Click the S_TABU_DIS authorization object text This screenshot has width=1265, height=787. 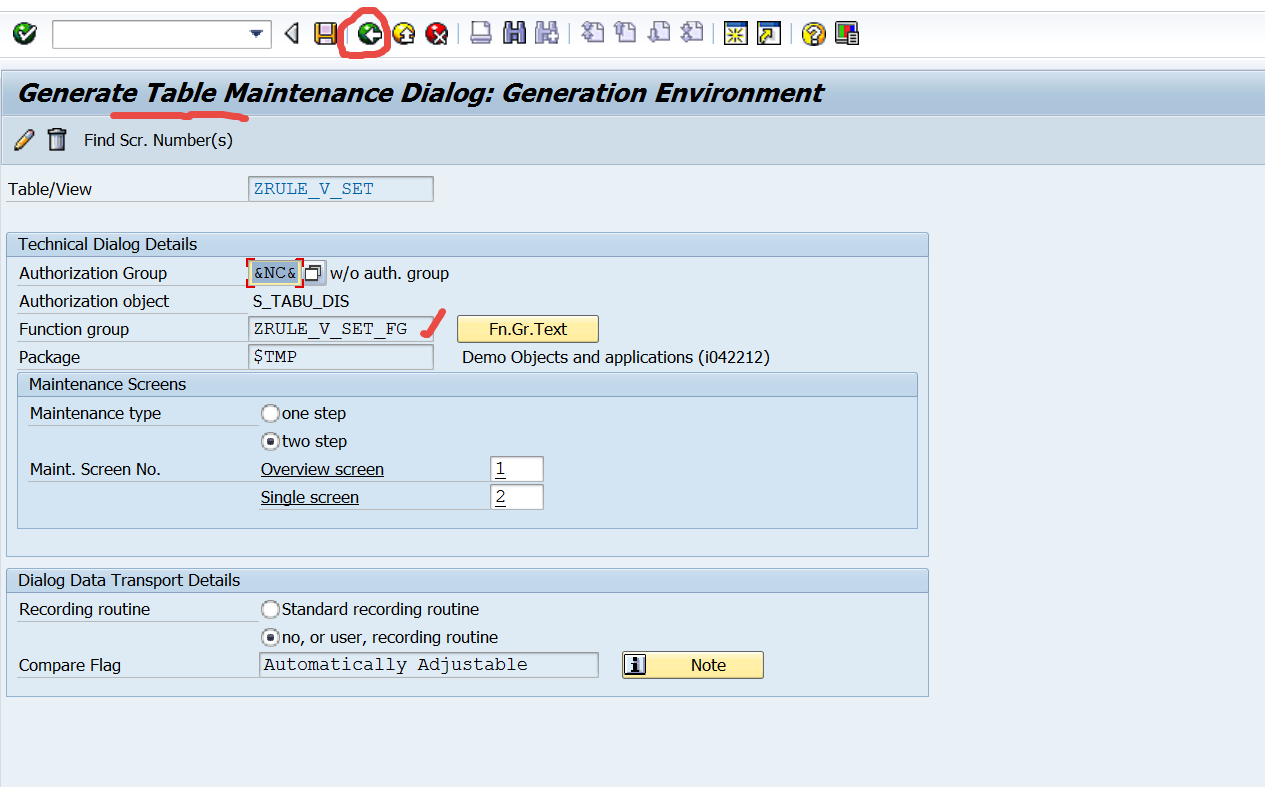(x=301, y=301)
